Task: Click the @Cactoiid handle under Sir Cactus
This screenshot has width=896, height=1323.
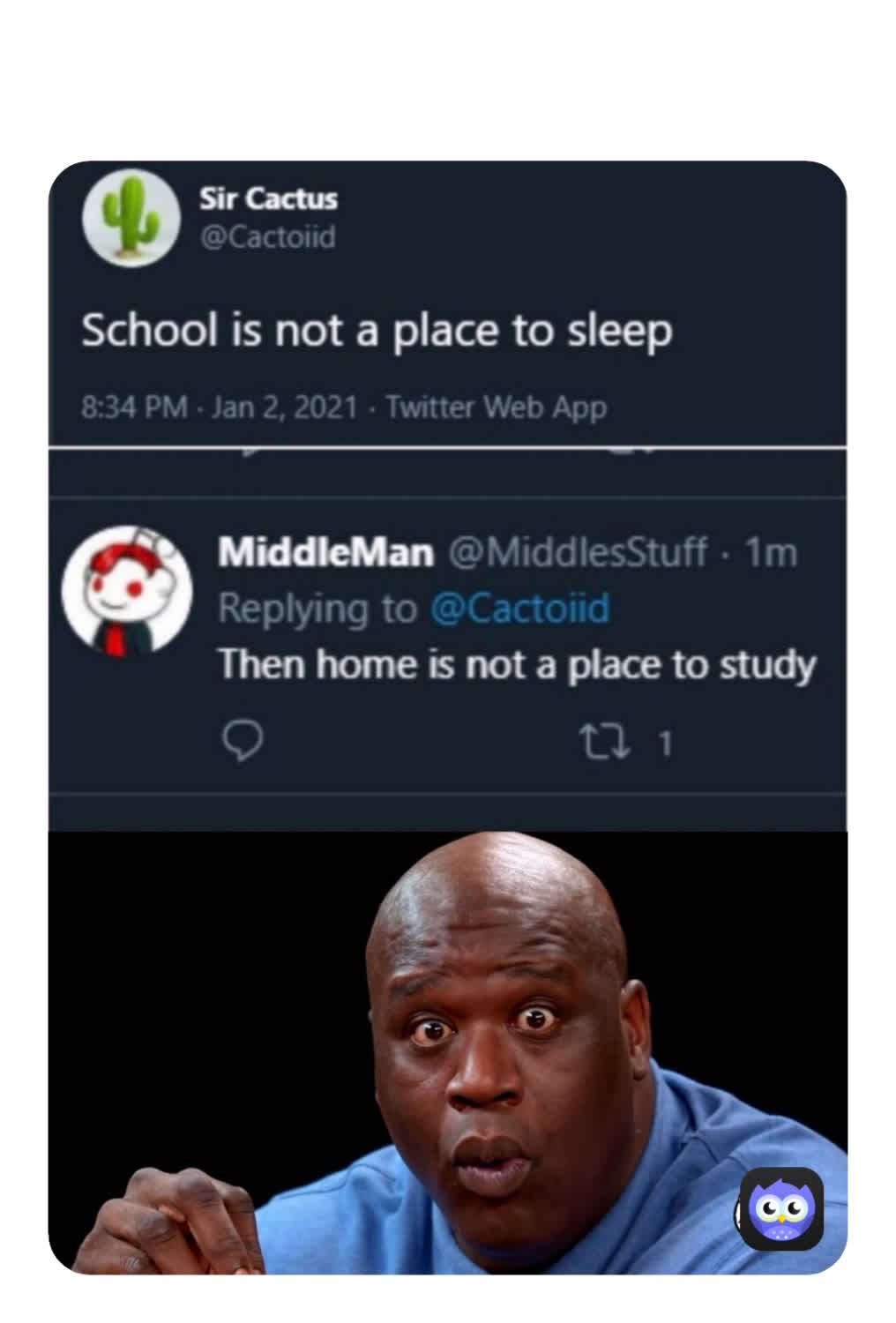Action: coord(268,237)
